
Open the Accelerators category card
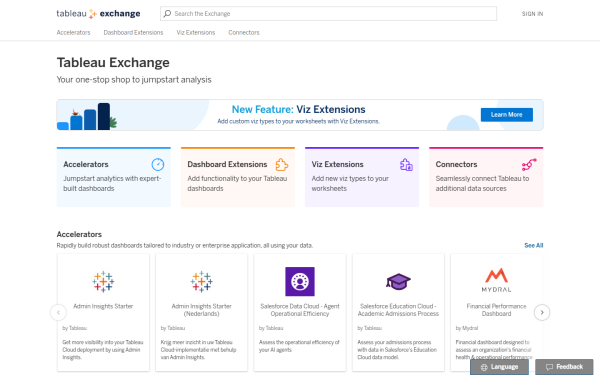pyautogui.click(x=114, y=177)
